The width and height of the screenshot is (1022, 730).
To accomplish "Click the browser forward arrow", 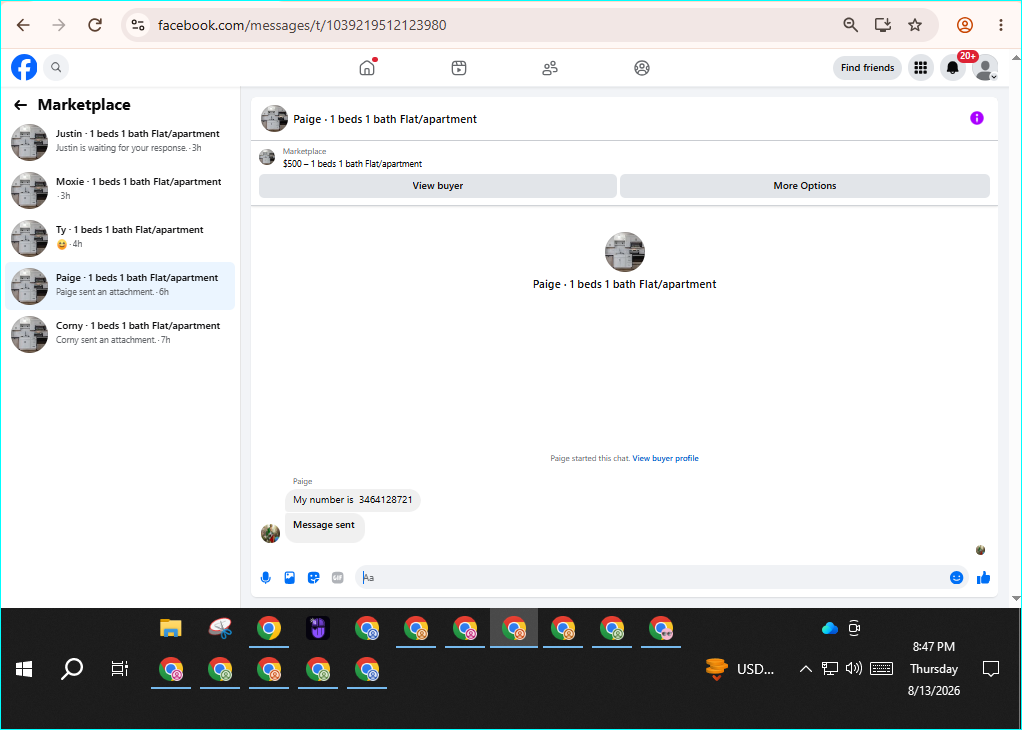I will [59, 25].
